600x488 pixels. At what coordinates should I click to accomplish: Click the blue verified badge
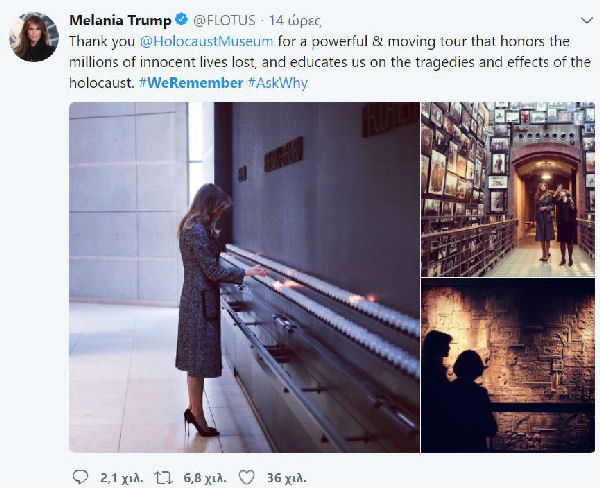(x=181, y=19)
